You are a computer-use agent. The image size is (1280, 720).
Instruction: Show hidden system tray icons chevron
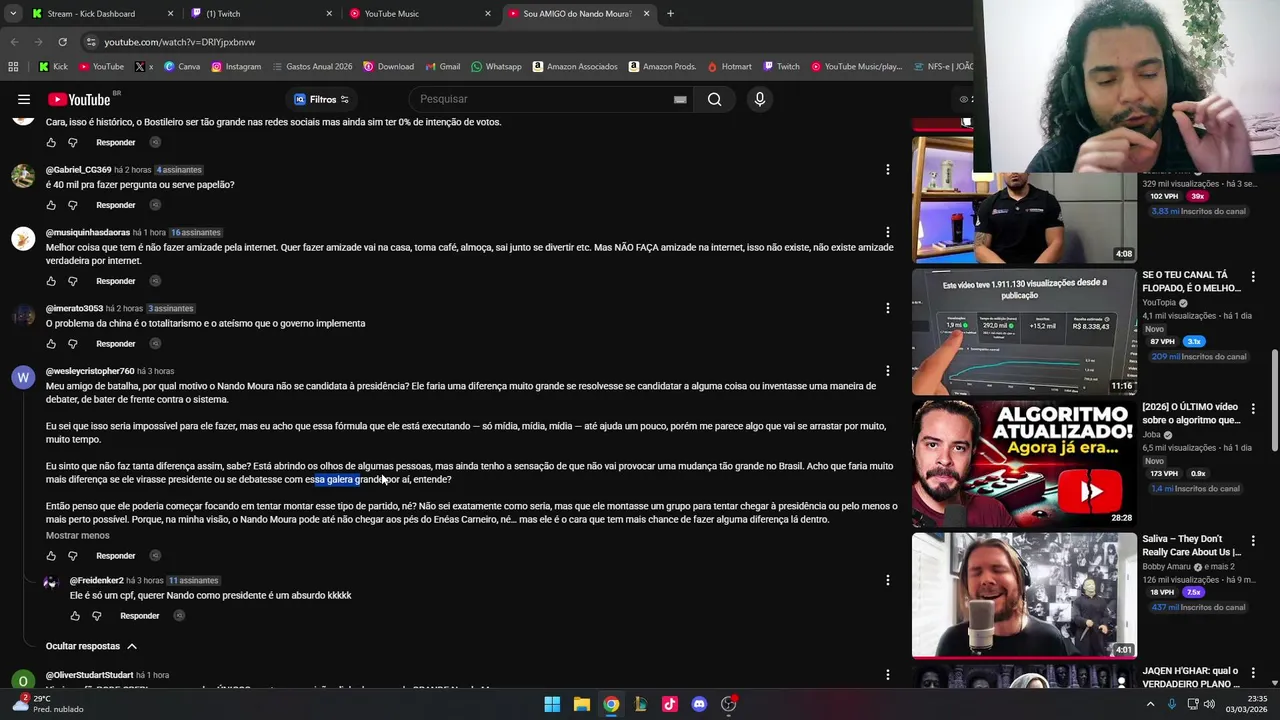coord(1150,704)
